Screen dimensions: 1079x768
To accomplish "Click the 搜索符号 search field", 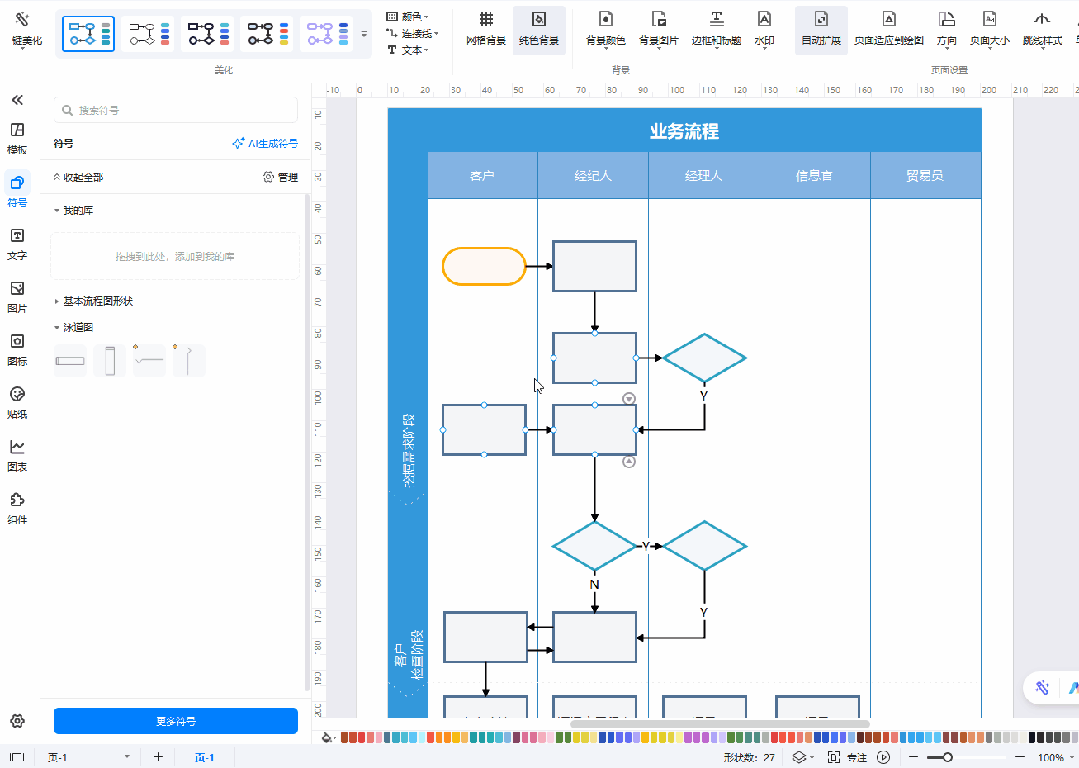I will click(x=176, y=110).
